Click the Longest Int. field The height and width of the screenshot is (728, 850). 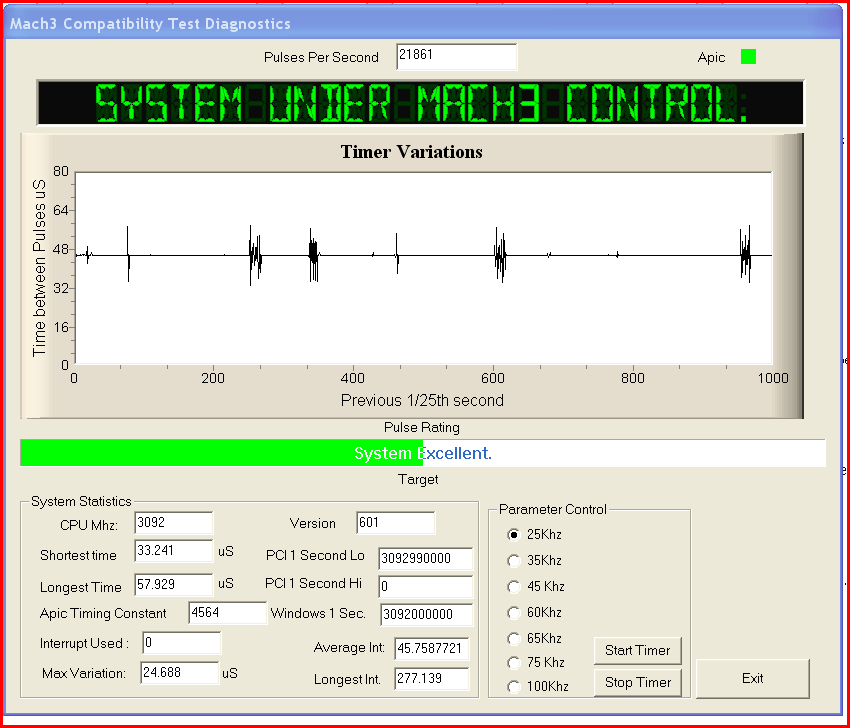tap(432, 679)
